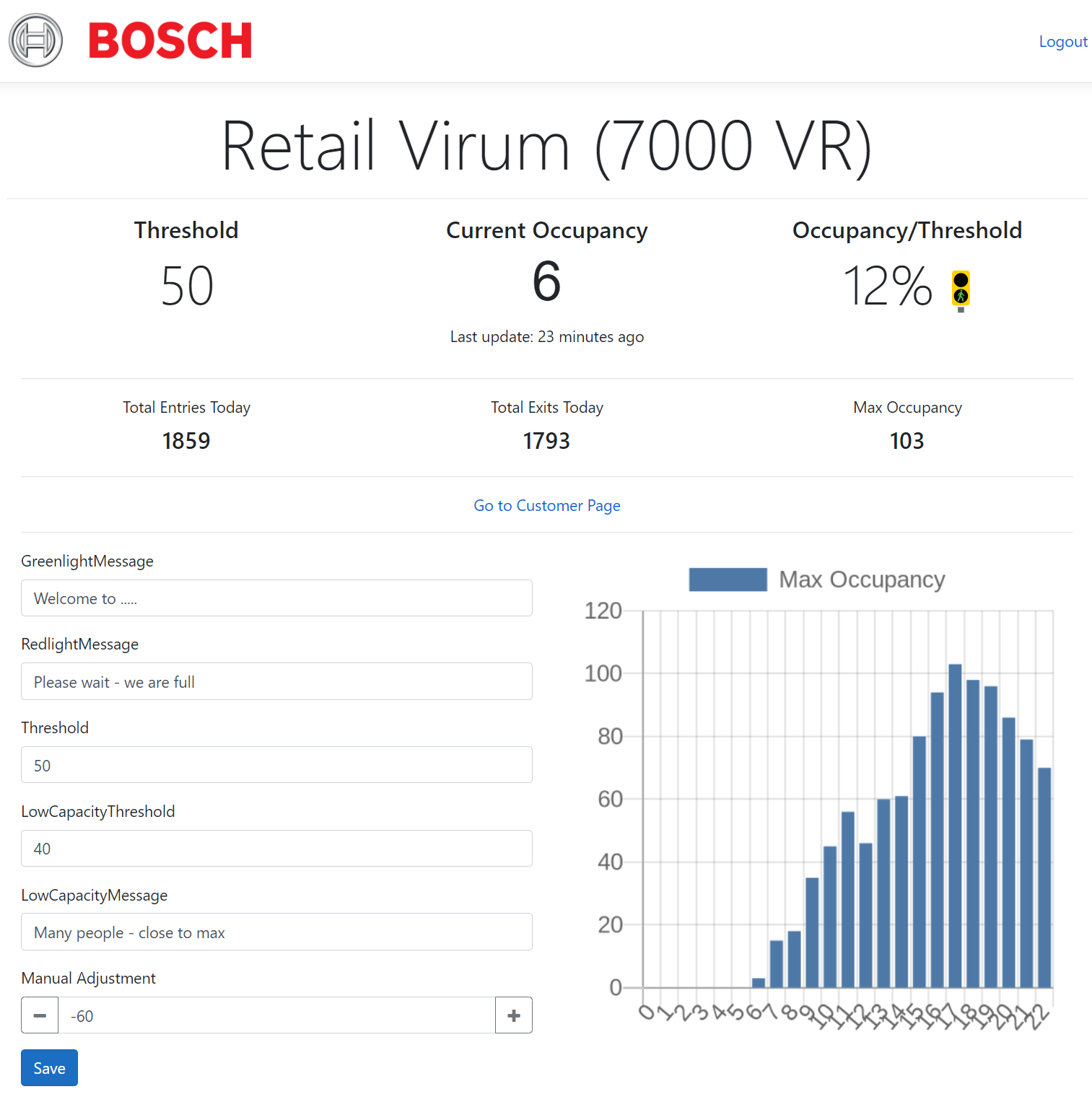Screen dimensions: 1092x1102
Task: Decrease manual adjustment with minus button
Action: 40,1015
